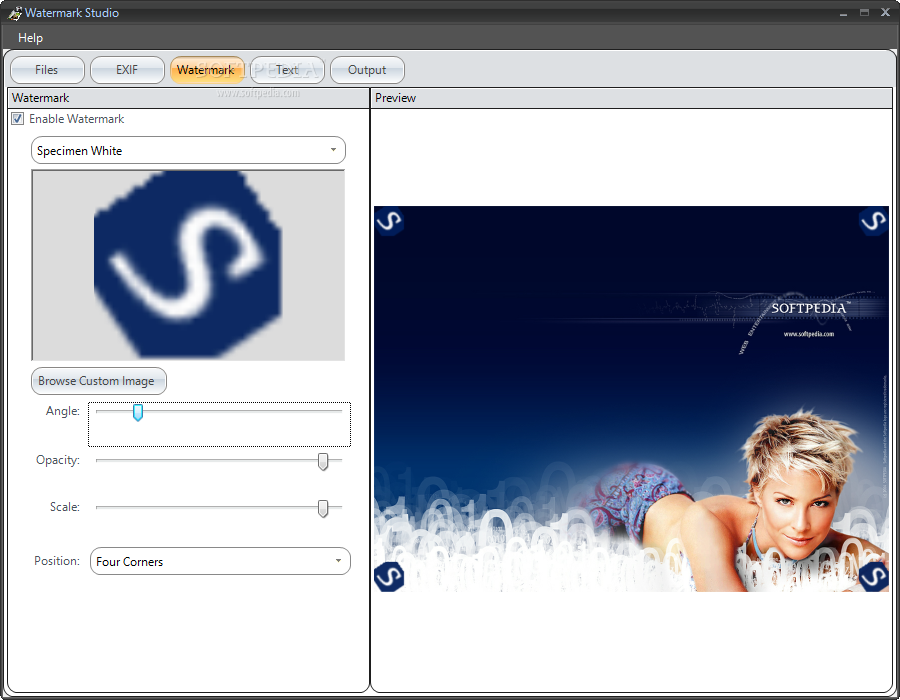Click the top-left watermark logo in preview
Screen dimensions: 900x700
pos(389,221)
